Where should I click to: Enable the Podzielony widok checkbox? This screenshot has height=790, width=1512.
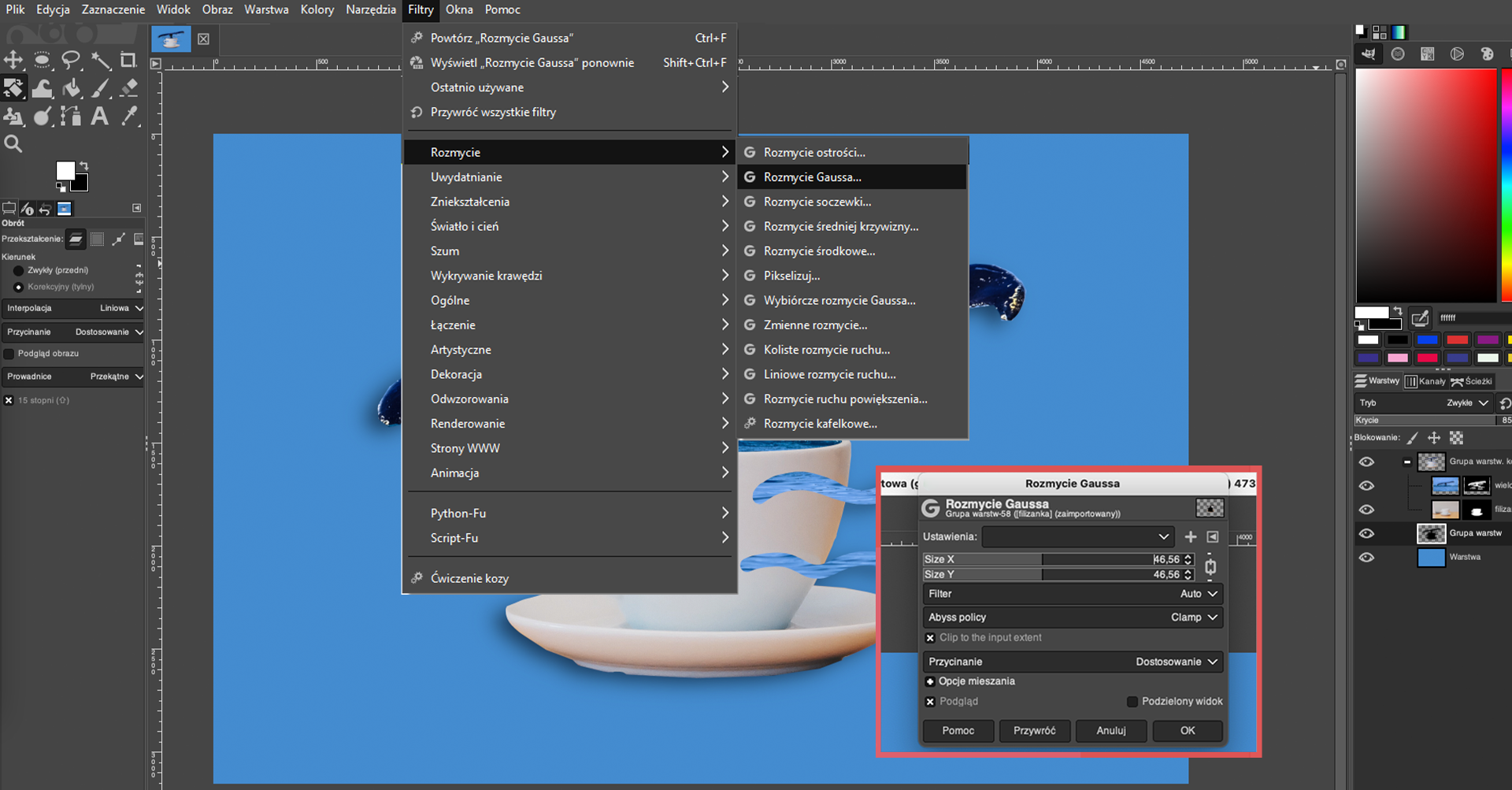(x=1132, y=702)
